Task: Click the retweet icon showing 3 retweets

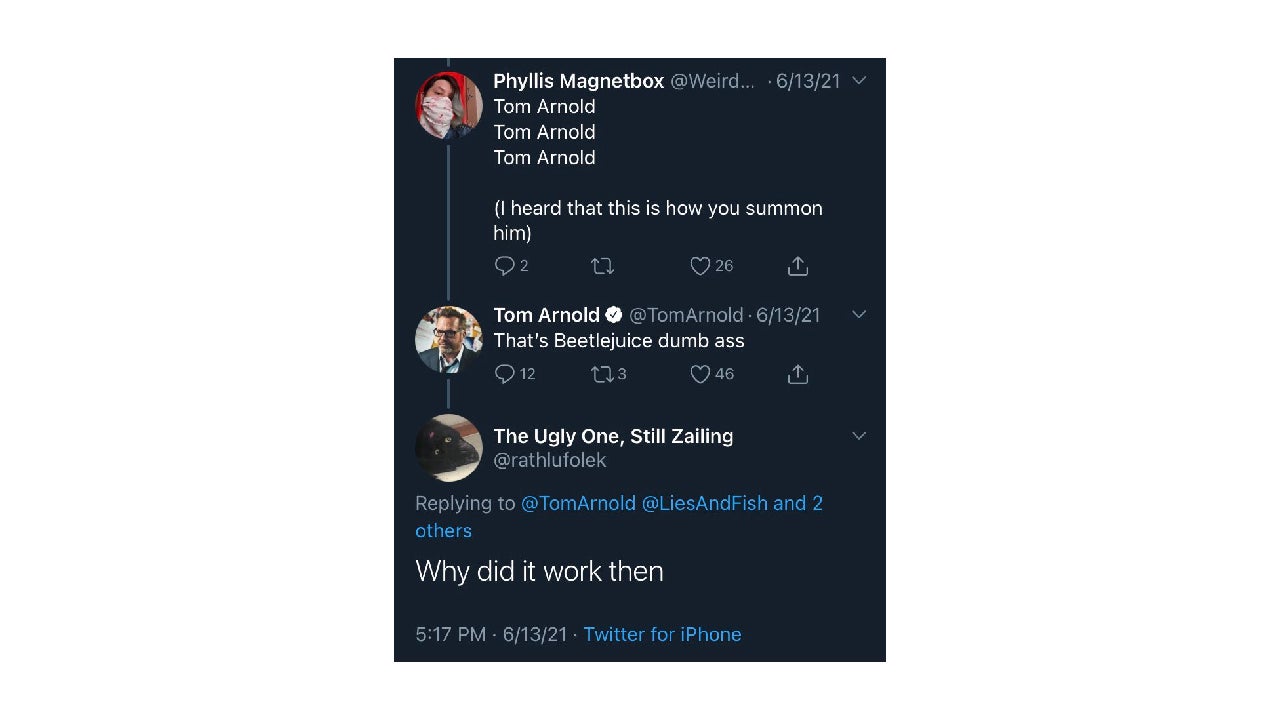Action: tap(602, 374)
